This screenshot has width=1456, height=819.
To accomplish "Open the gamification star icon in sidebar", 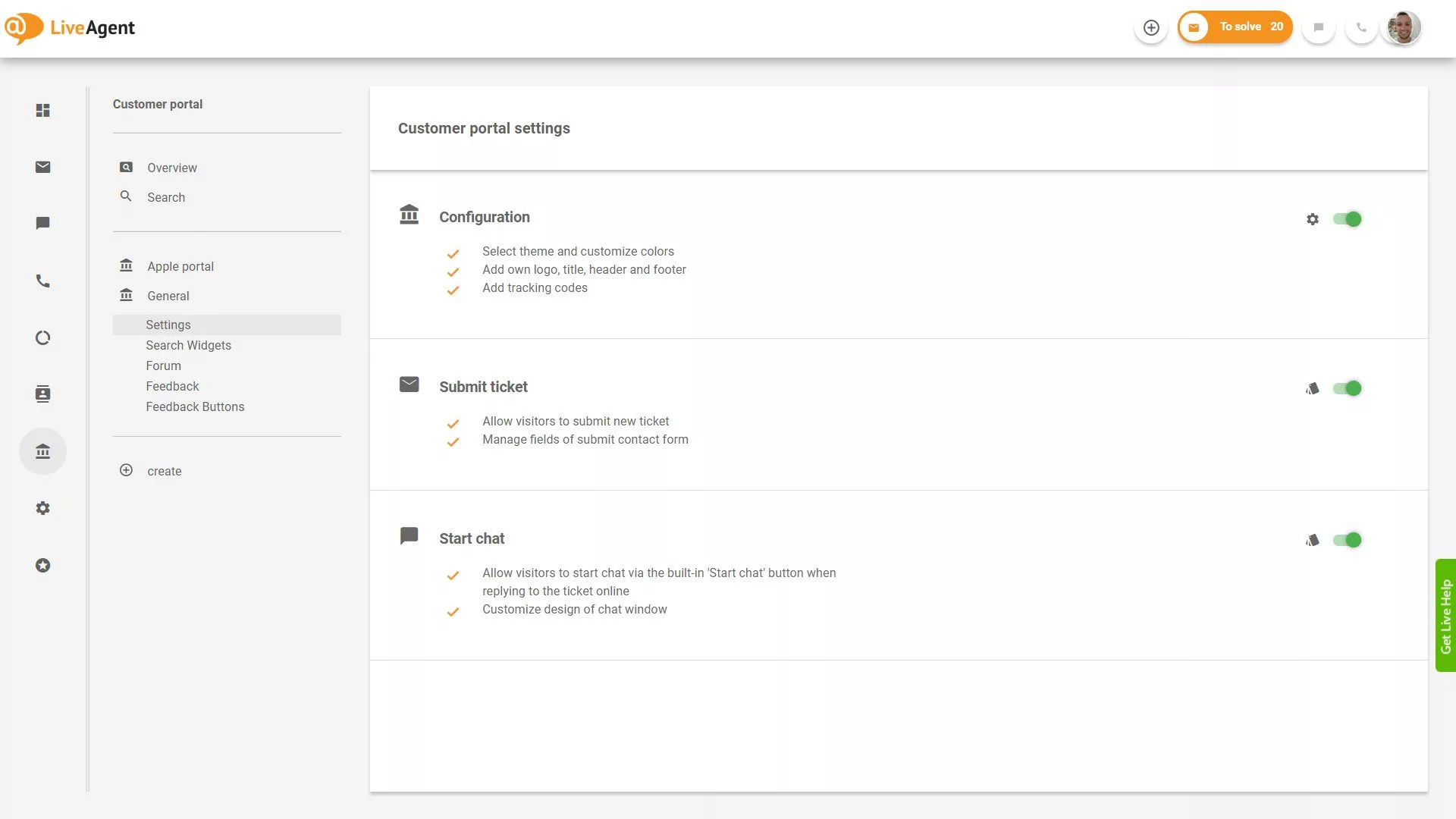I will 43,565.
